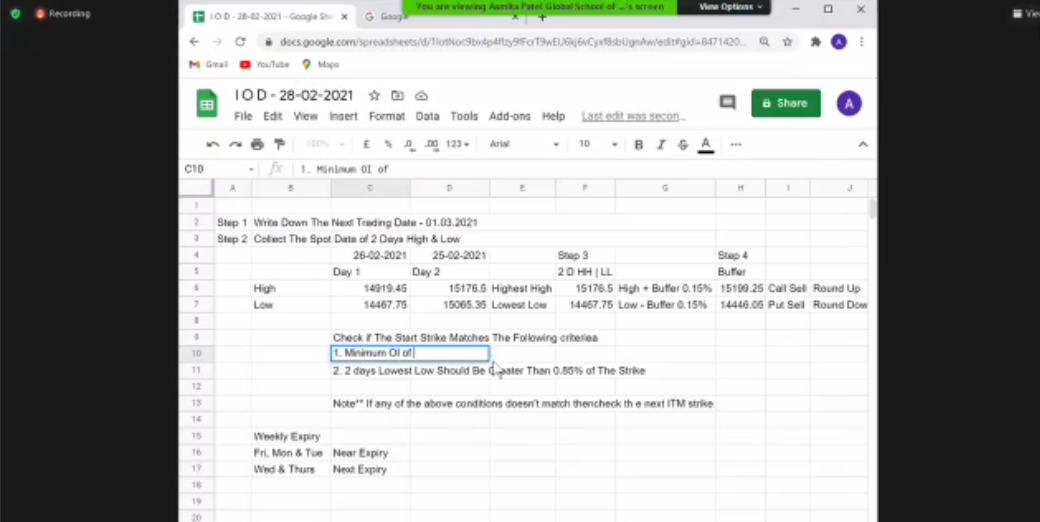The image size is (1040, 522).
Task: Open the Format menu
Action: click(387, 116)
